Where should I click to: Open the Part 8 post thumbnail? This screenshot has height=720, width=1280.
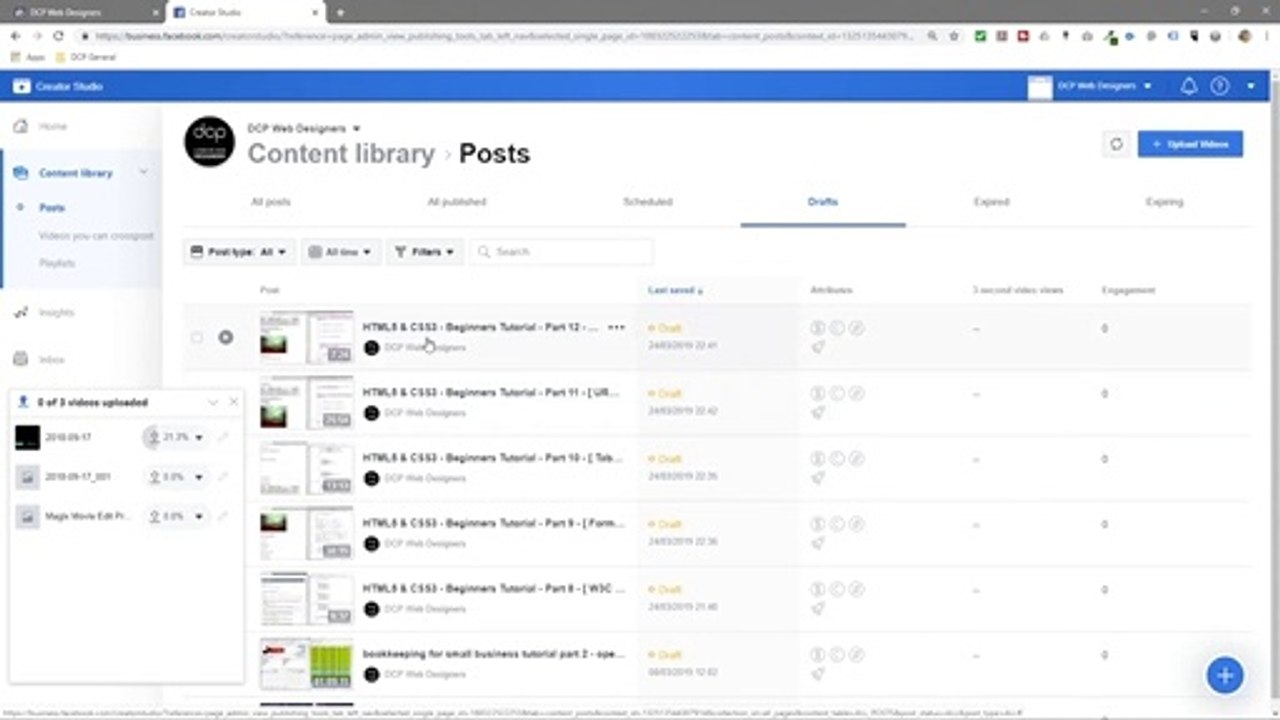pyautogui.click(x=306, y=598)
